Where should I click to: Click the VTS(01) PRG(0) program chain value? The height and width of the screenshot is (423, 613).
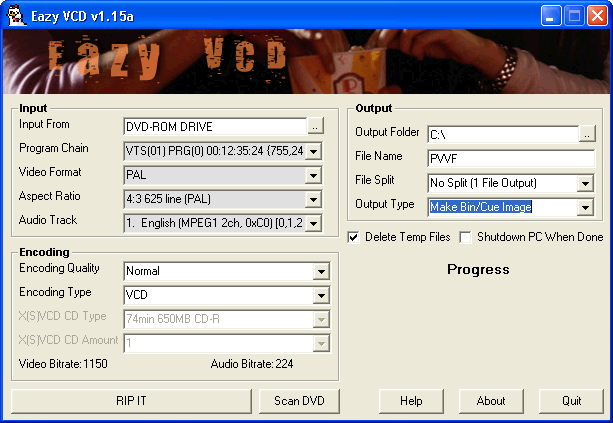215,151
